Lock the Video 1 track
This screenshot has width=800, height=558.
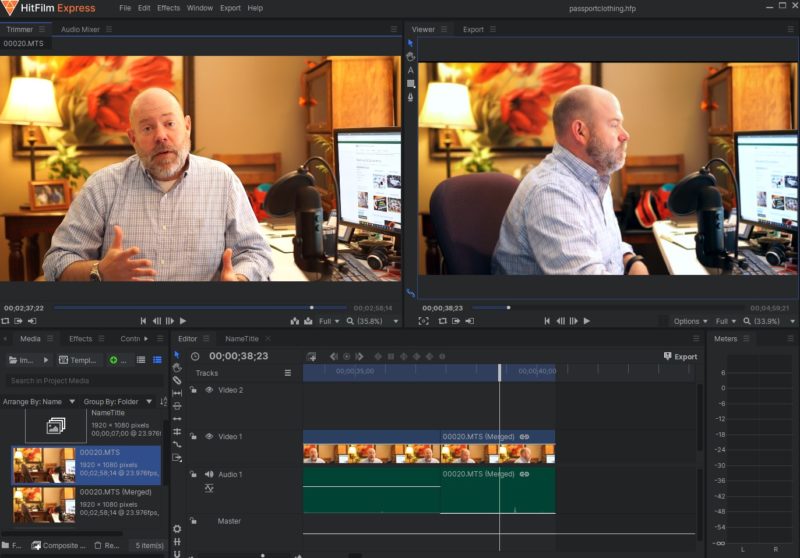[193, 437]
